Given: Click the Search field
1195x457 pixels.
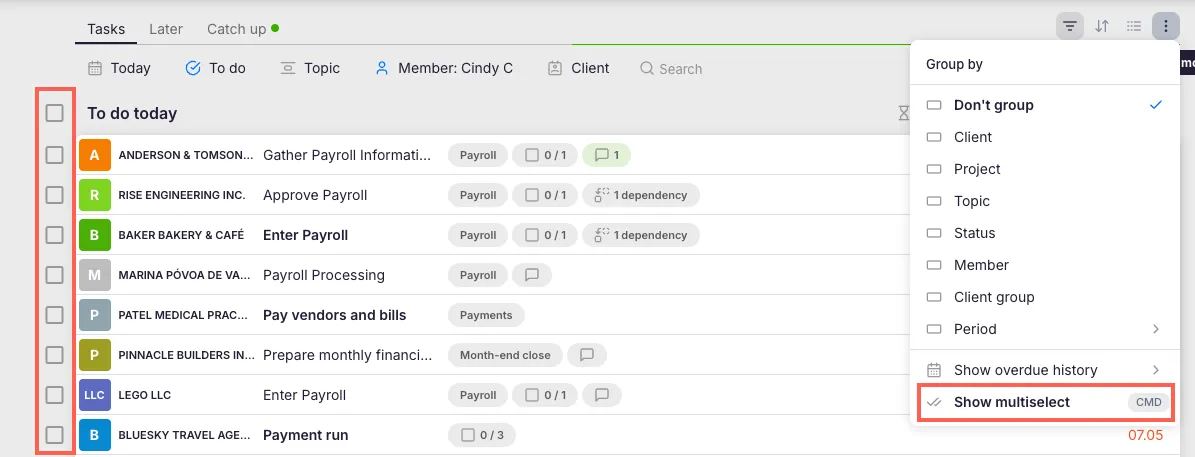Looking at the screenshot, I should [x=680, y=69].
